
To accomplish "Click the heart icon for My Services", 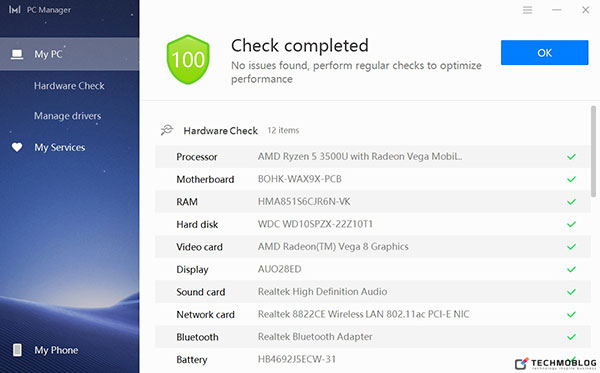I will 17,147.
